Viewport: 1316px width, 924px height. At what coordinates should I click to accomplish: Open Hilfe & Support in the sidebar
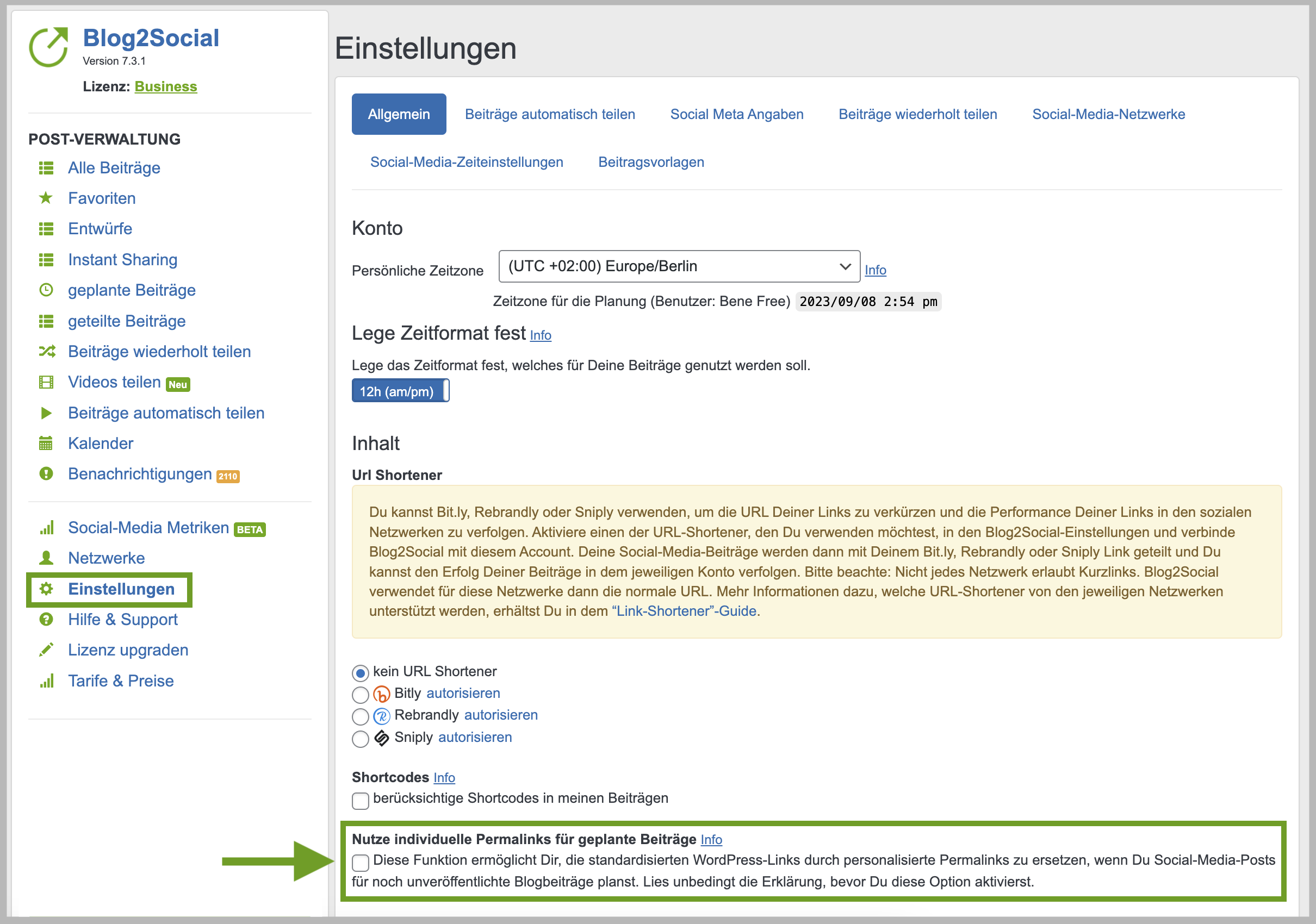(123, 619)
